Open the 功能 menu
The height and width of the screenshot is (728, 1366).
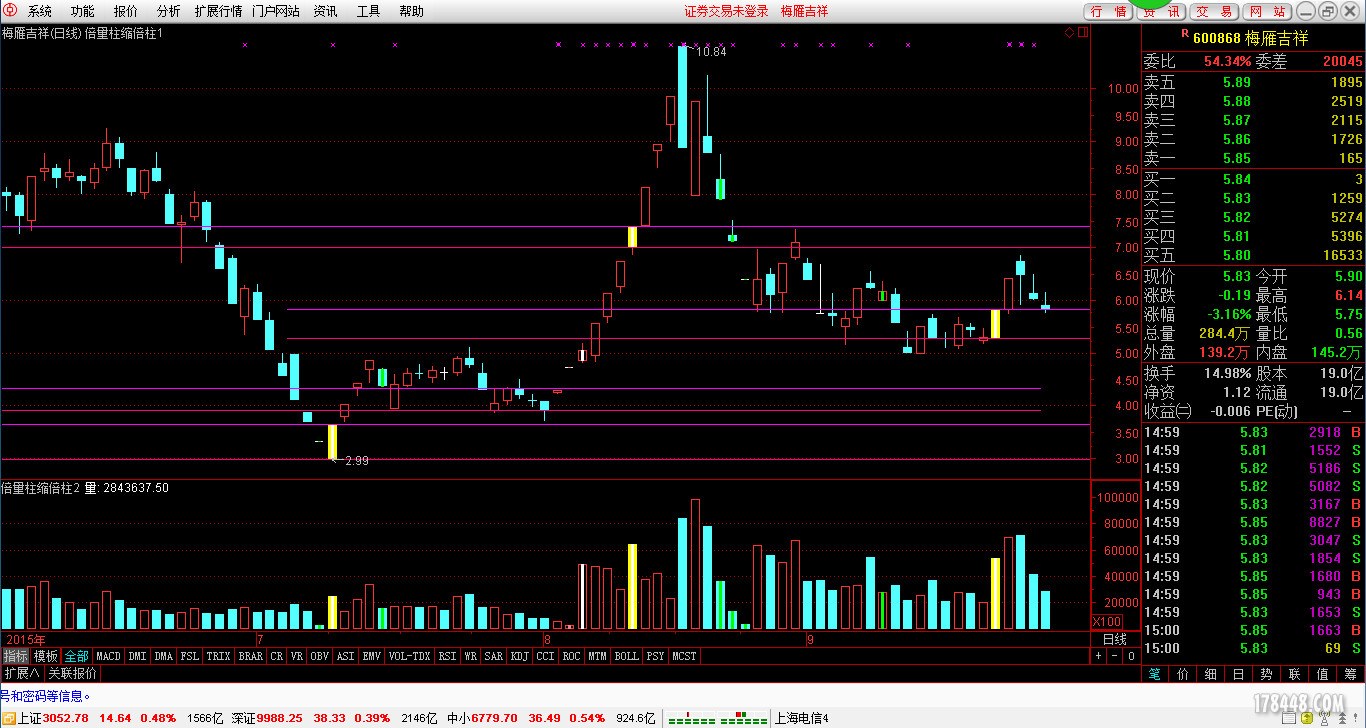[83, 11]
